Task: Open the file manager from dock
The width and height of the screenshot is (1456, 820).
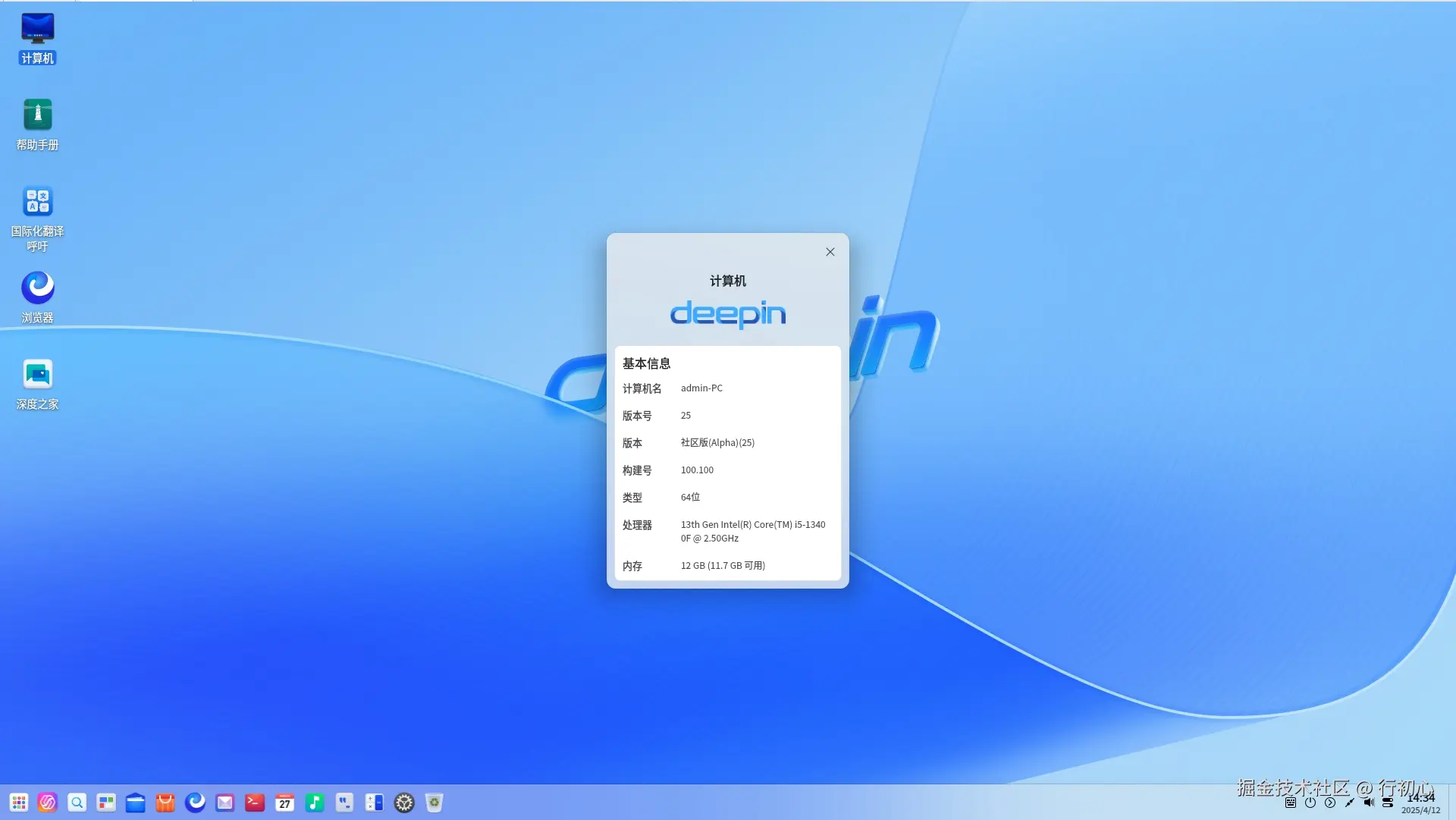Action: click(x=136, y=803)
